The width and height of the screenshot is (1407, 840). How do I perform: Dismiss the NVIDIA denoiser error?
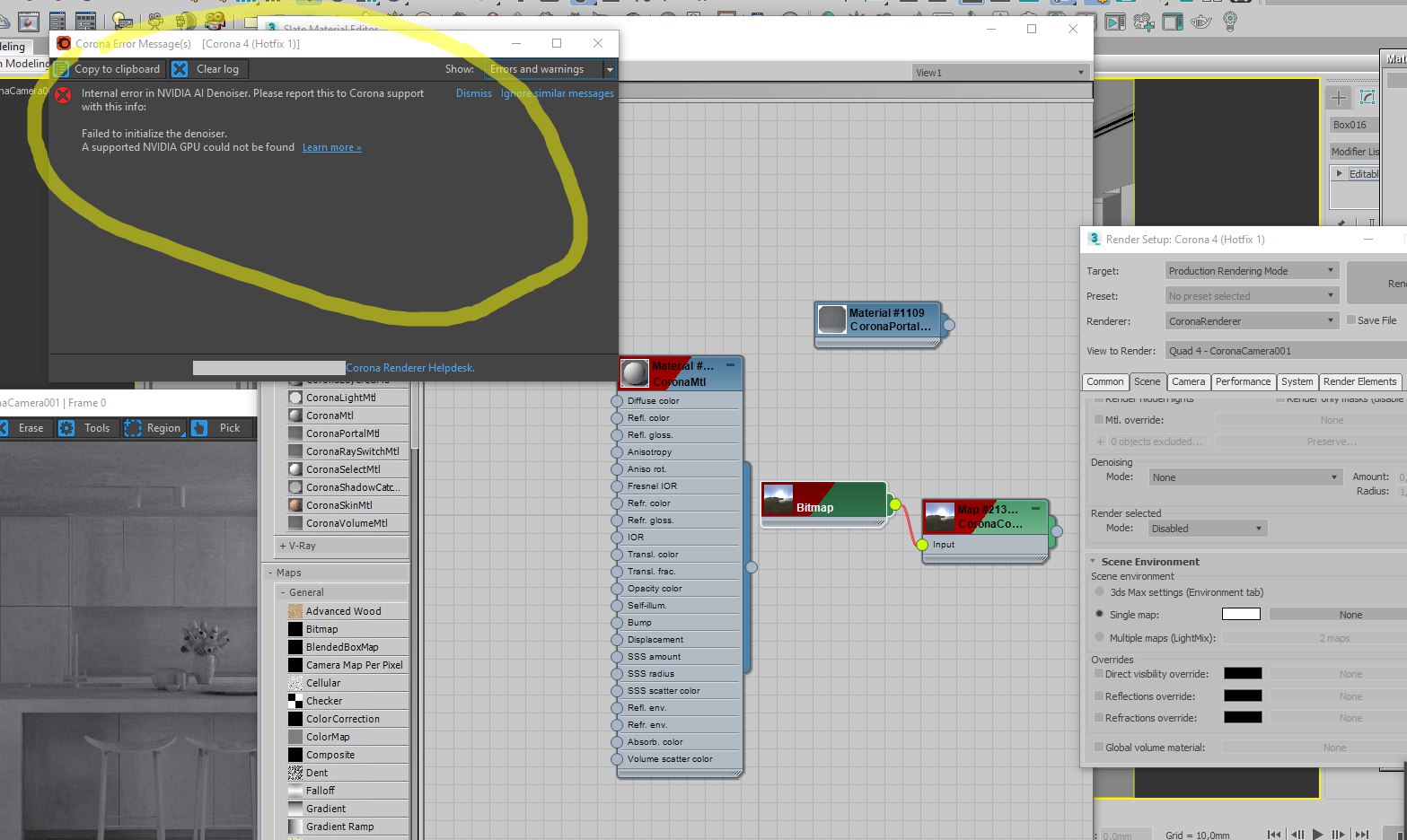(473, 93)
